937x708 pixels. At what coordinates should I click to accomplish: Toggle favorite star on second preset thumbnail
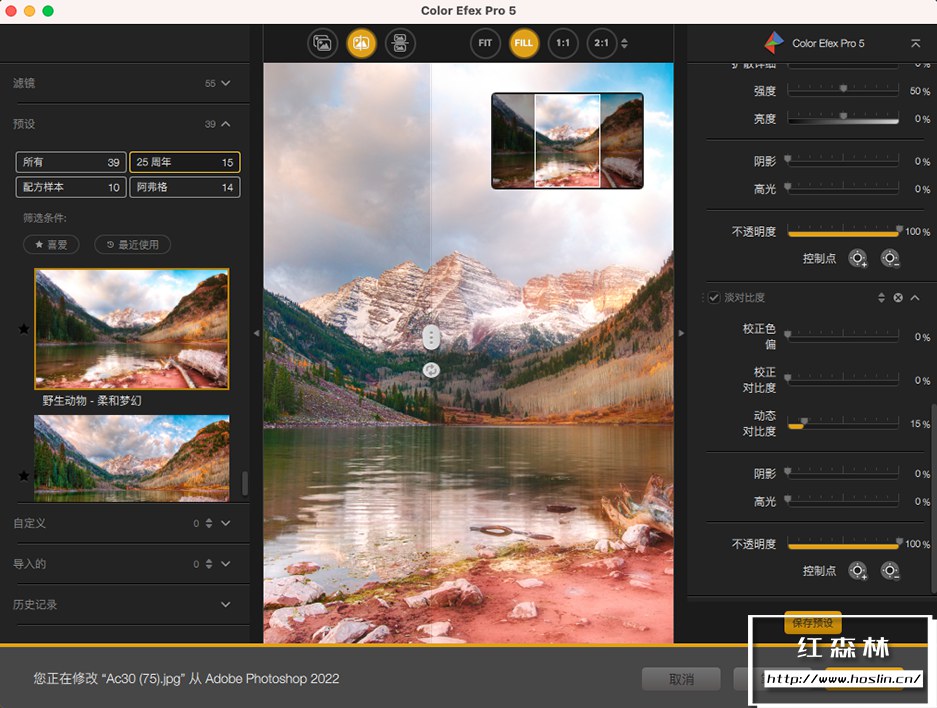[x=23, y=476]
